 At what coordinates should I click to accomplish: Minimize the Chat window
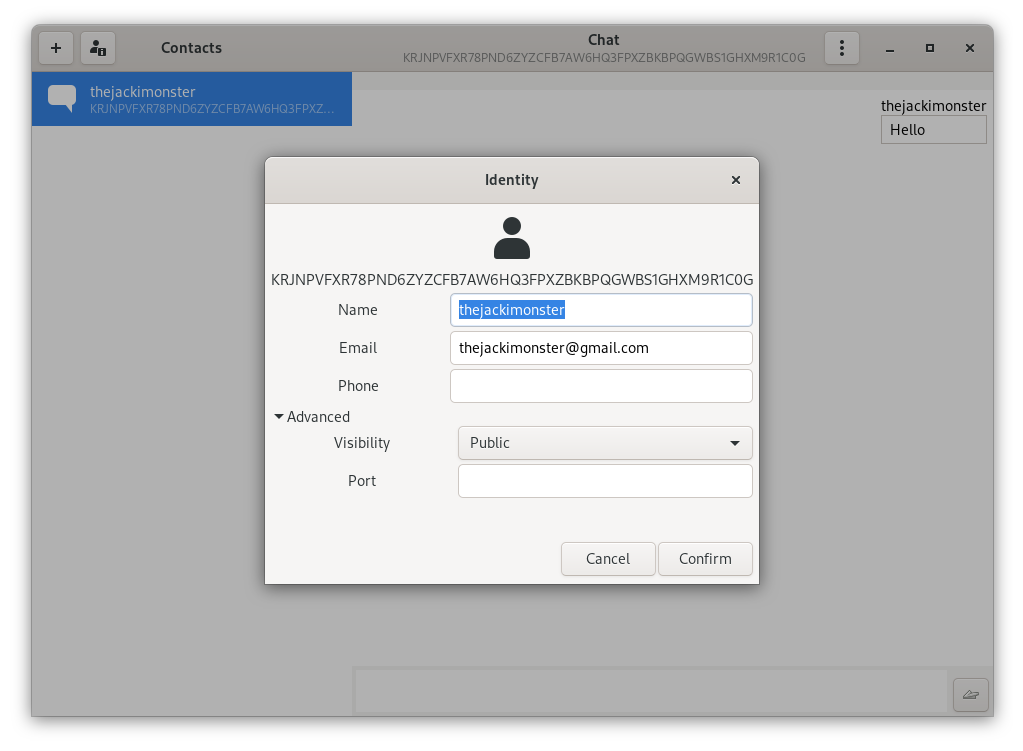pos(890,48)
